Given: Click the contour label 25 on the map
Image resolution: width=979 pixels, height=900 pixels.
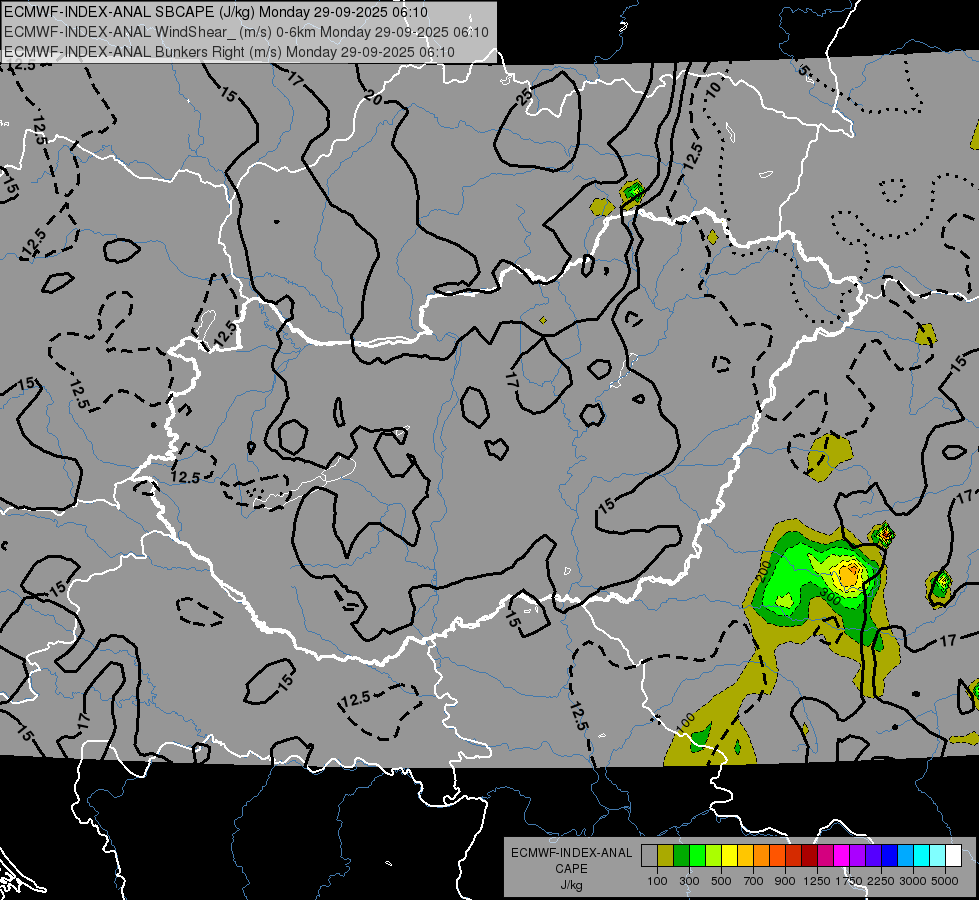Looking at the screenshot, I should coord(526,96).
